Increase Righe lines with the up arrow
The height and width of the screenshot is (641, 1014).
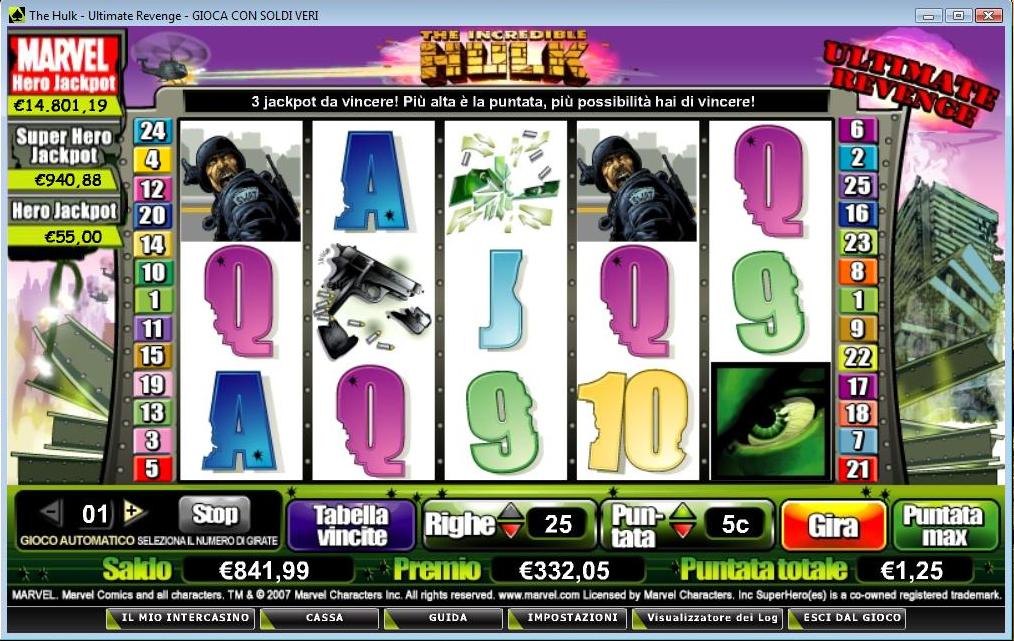(x=511, y=512)
